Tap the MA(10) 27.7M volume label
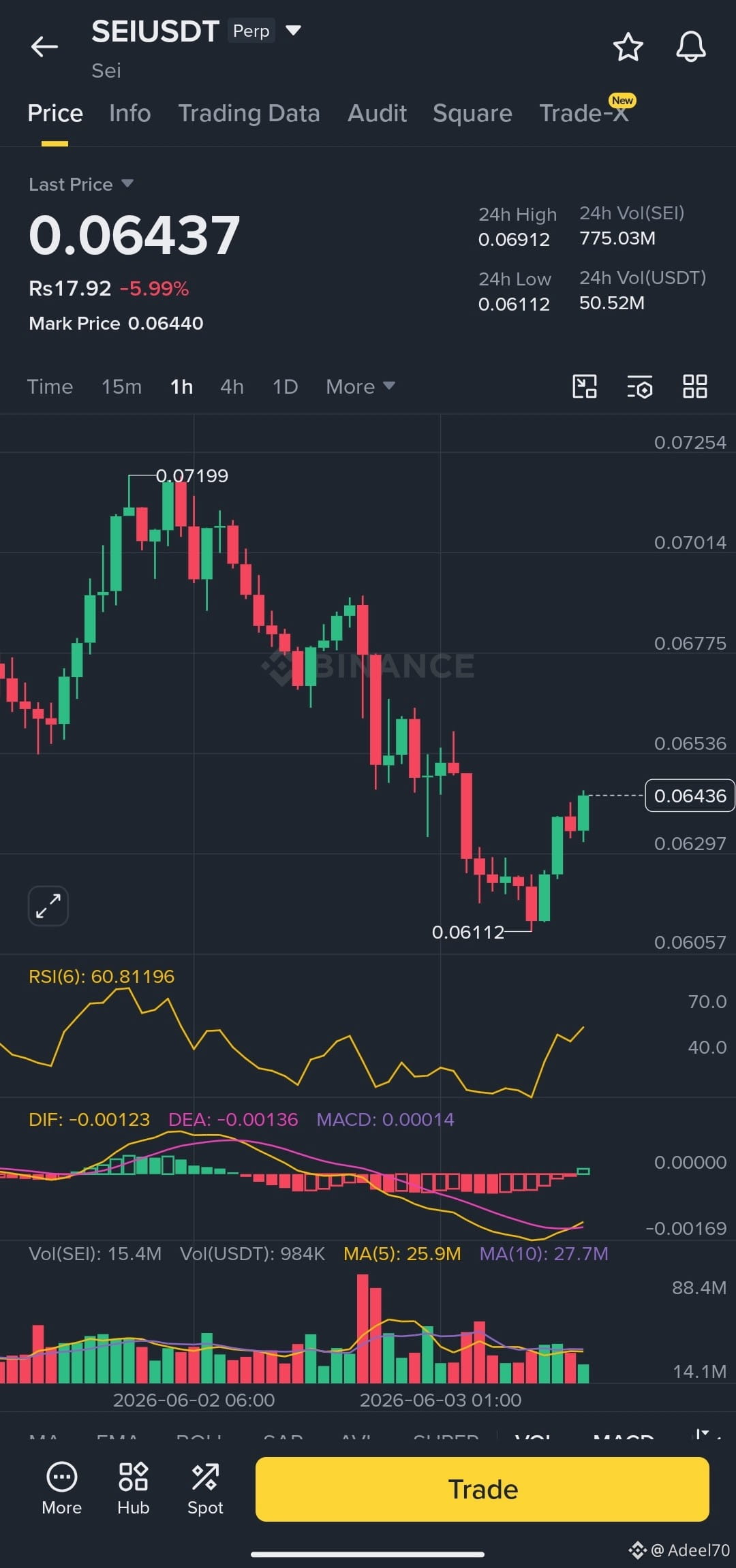Image resolution: width=736 pixels, height=1568 pixels. 544,1254
